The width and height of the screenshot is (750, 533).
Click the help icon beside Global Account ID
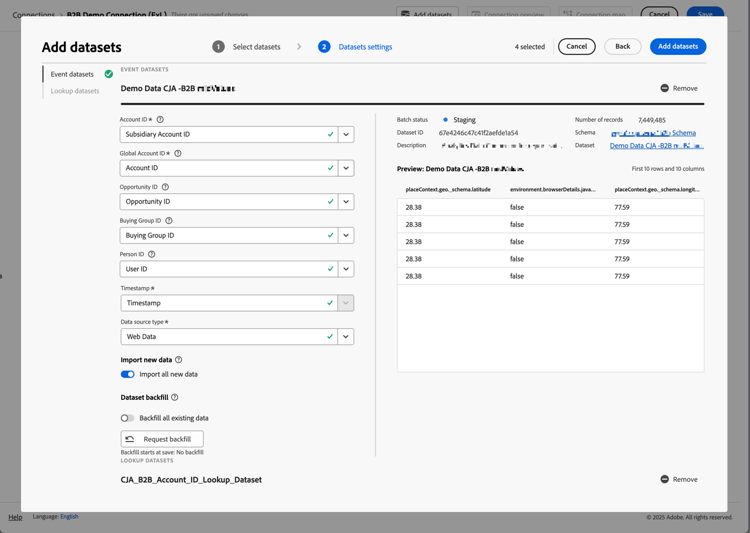(178, 153)
